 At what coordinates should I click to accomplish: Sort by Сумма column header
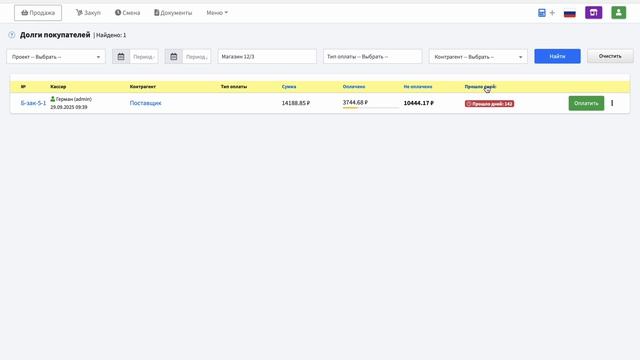[289, 87]
